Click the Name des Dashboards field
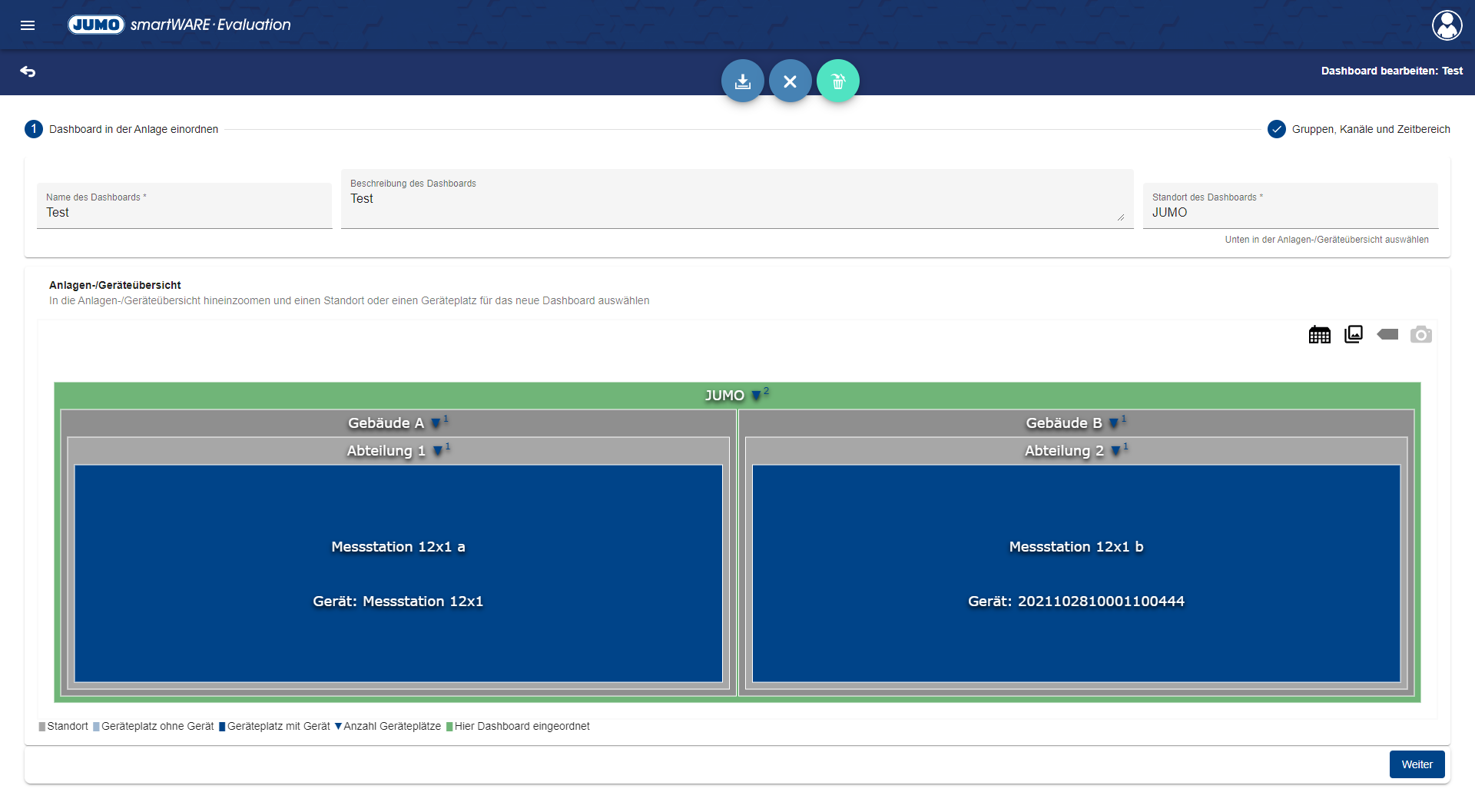Viewport: 1475px width, 812px height. coord(184,212)
